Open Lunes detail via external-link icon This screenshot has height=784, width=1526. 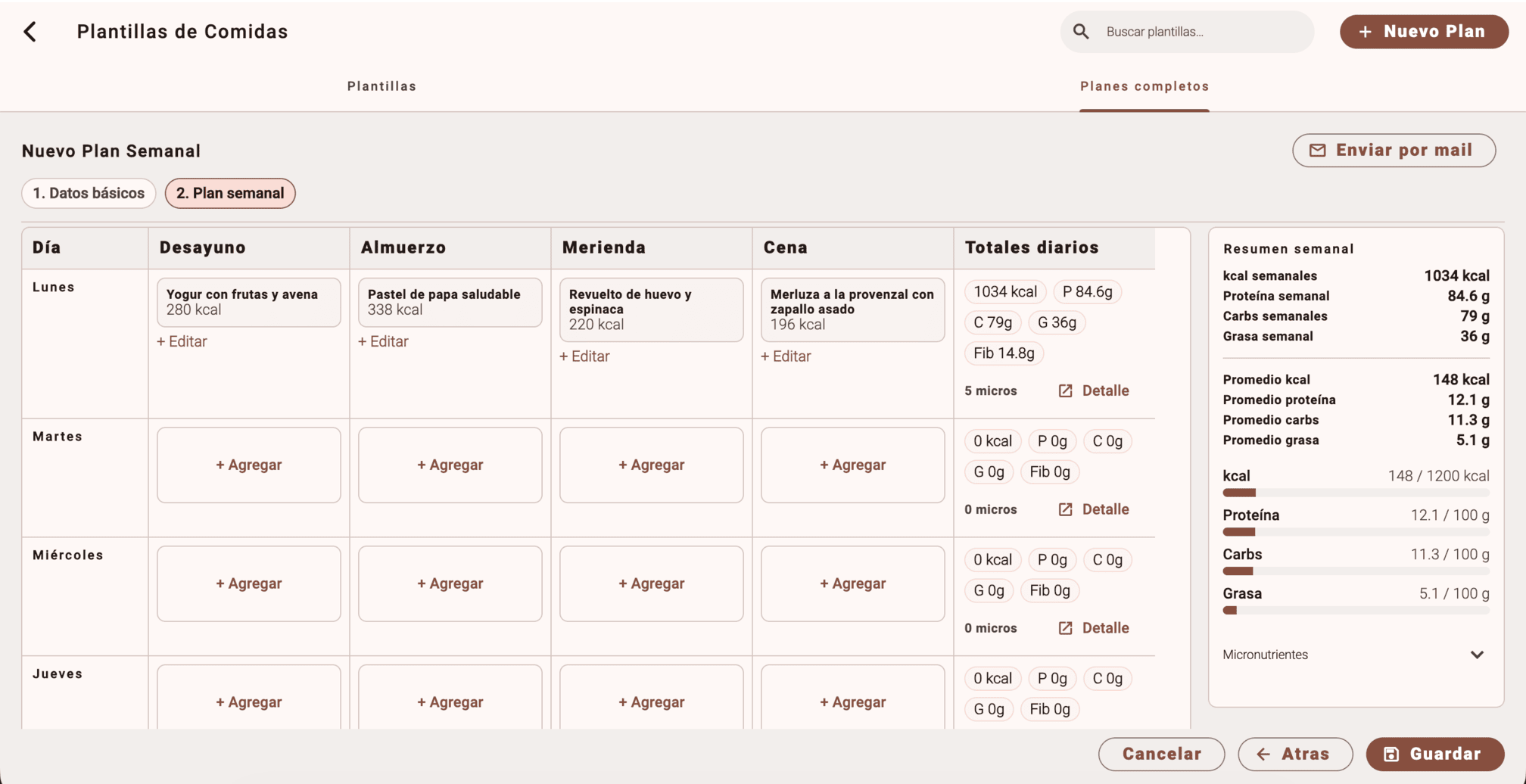point(1065,391)
